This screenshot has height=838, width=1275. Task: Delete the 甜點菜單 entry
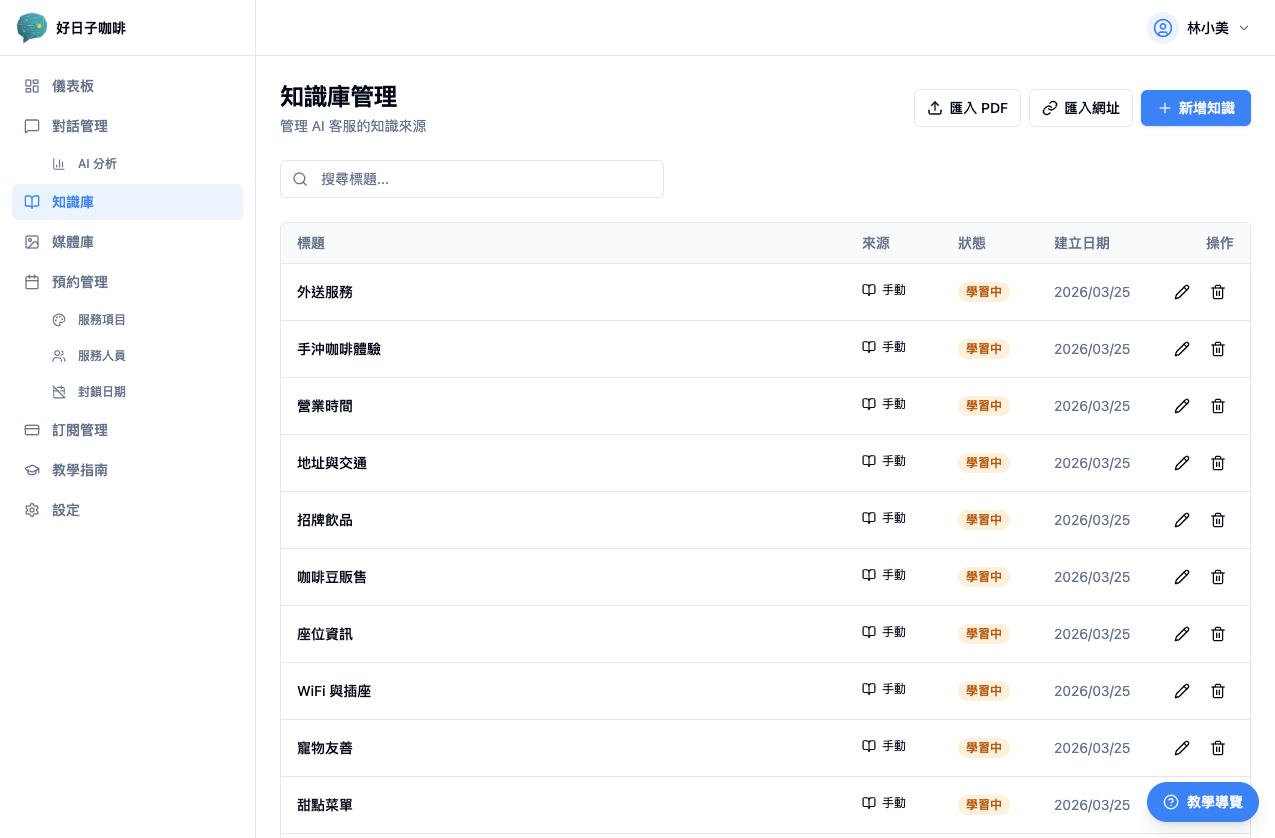tap(1217, 805)
